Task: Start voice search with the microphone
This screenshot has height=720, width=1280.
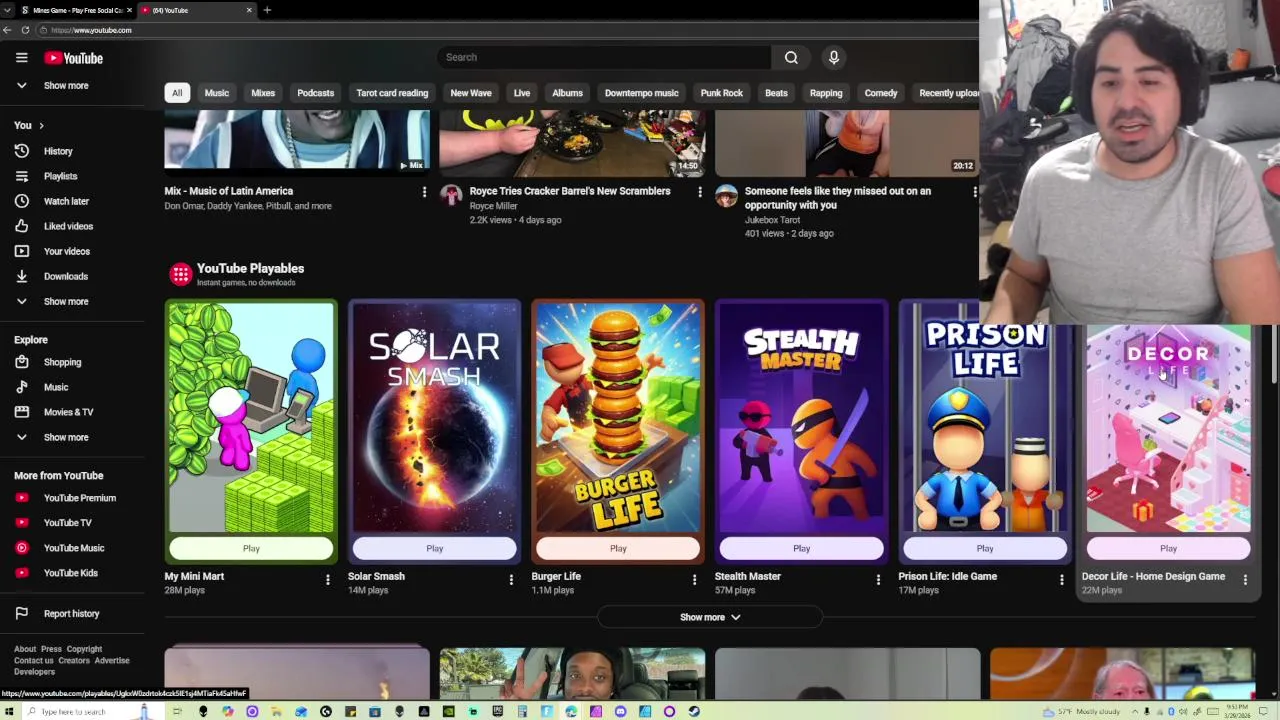Action: 833,57
